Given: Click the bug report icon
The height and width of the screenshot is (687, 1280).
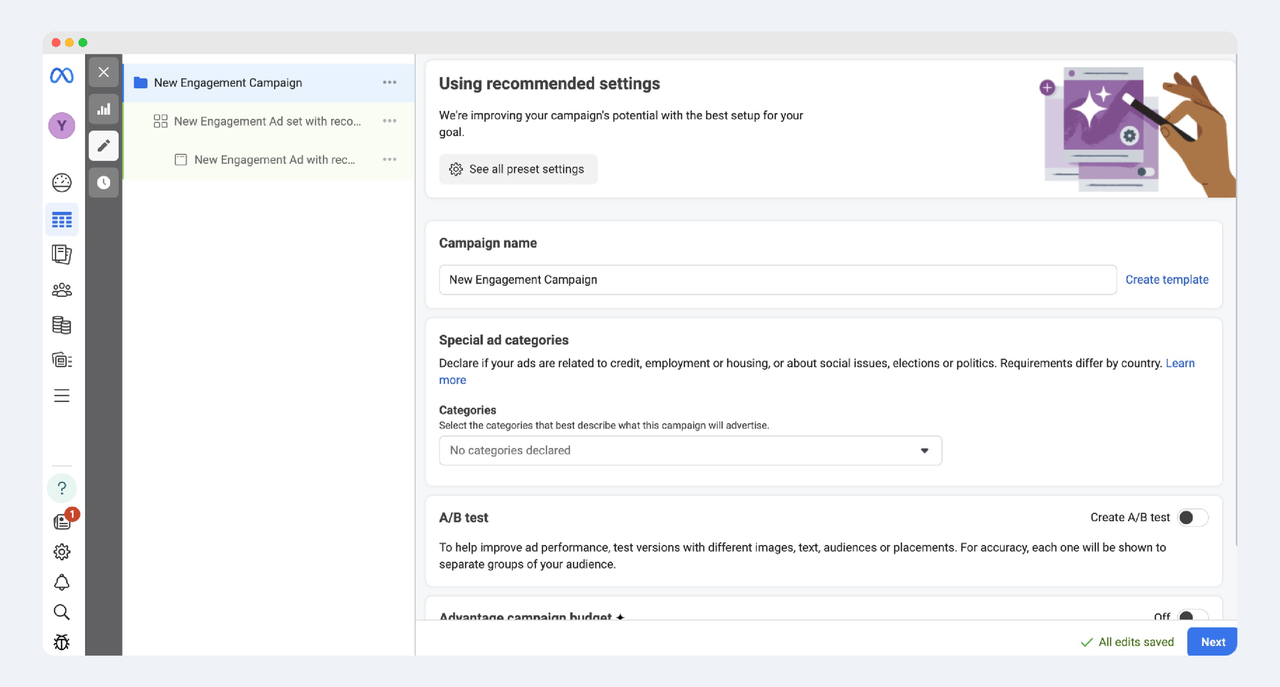Looking at the screenshot, I should tap(62, 642).
